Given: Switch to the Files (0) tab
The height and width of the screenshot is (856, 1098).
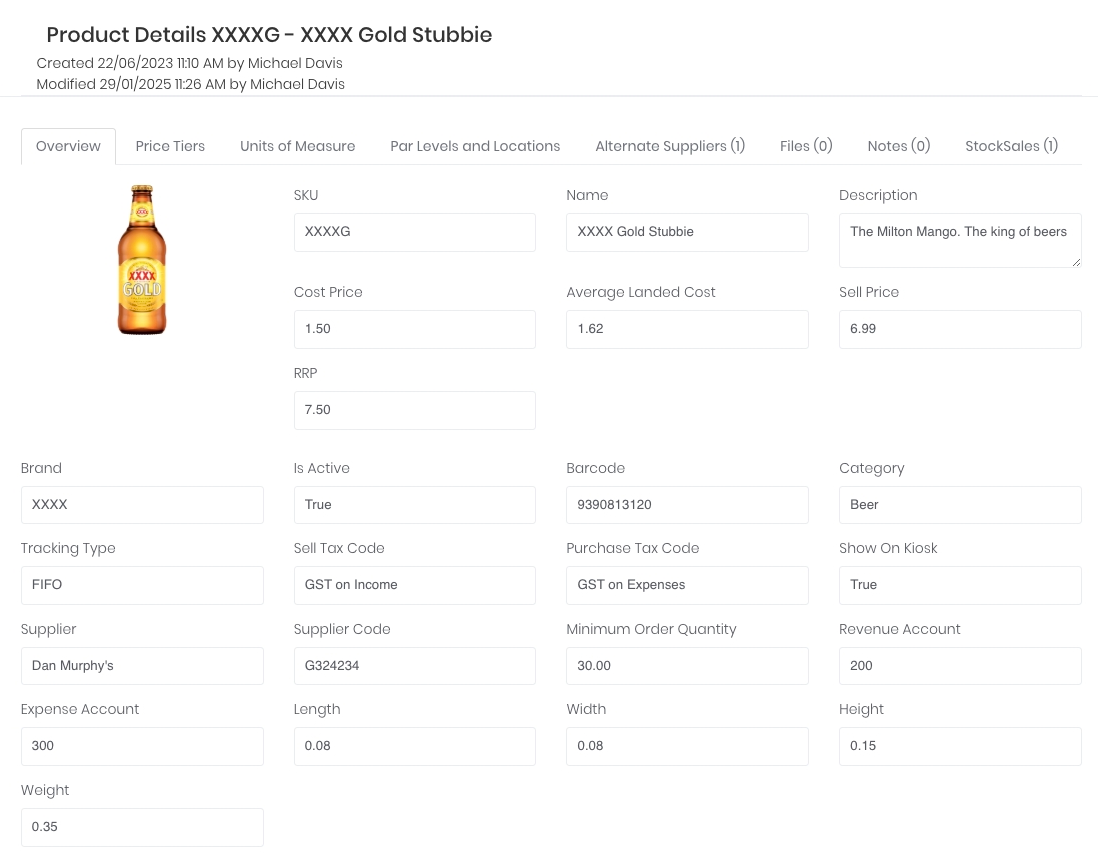Looking at the screenshot, I should [x=806, y=146].
